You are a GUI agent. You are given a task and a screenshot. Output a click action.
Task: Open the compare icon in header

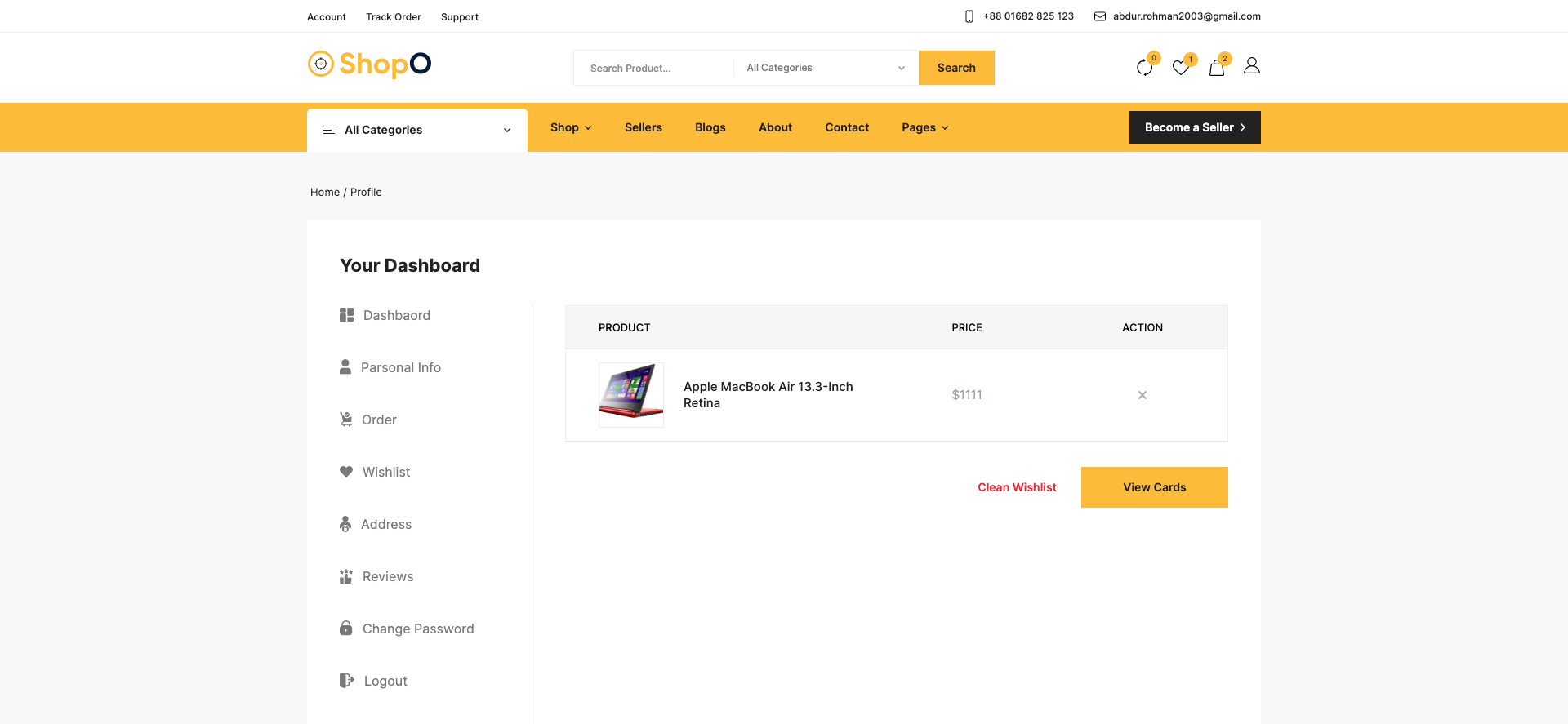[x=1144, y=68]
